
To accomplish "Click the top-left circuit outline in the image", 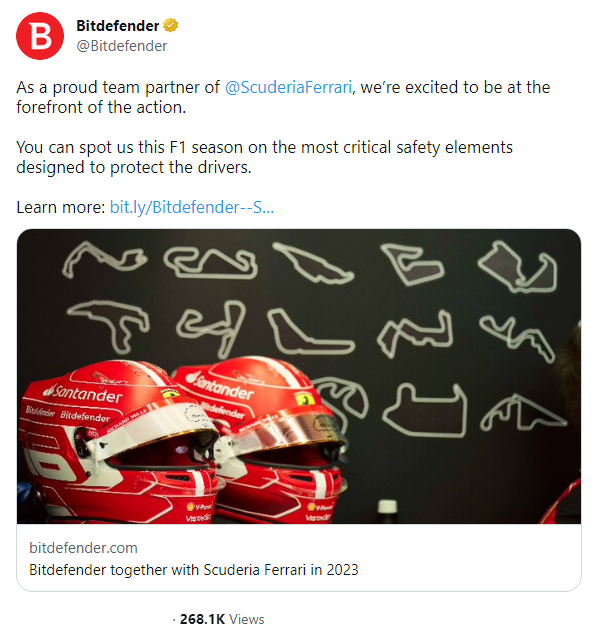I will click(104, 259).
